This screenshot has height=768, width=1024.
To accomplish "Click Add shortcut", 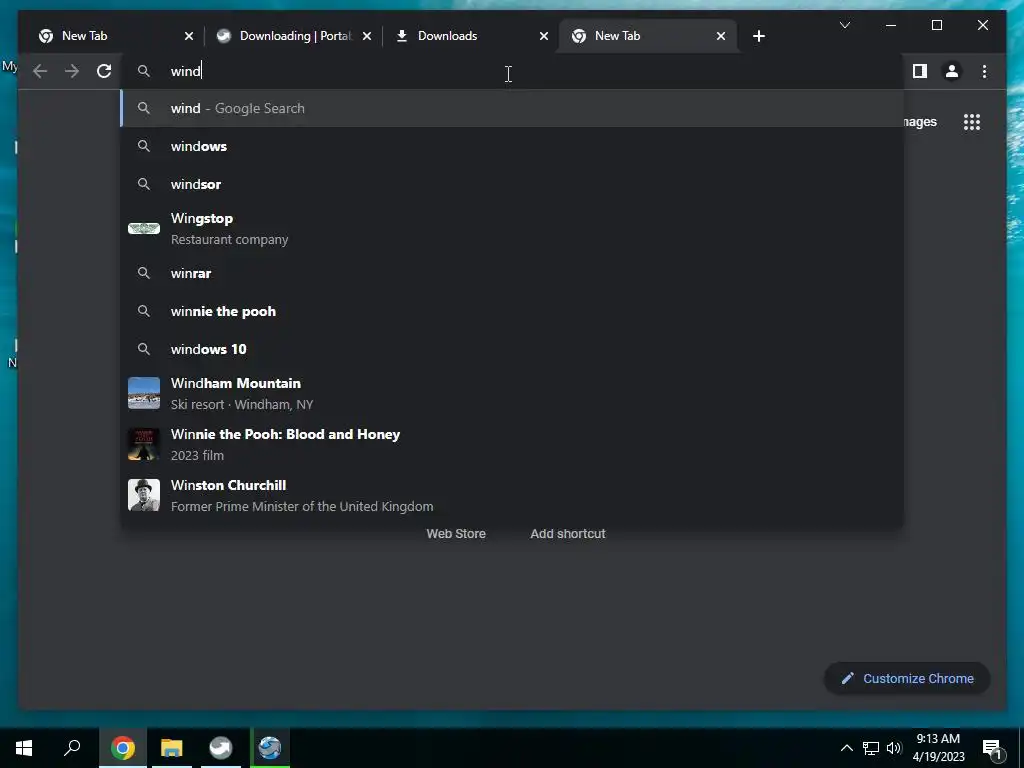I will (x=568, y=534).
